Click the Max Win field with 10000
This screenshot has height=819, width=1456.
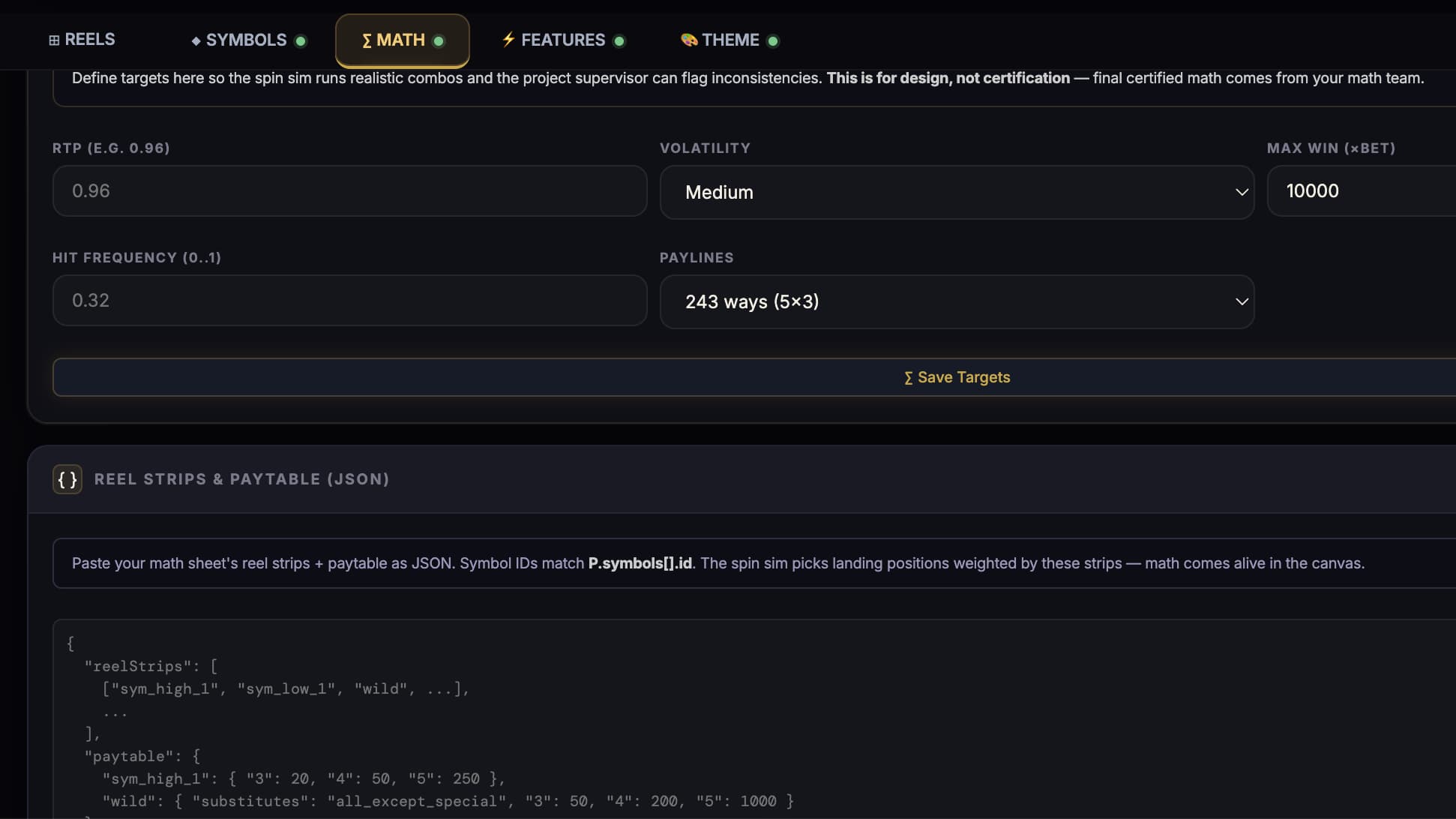tap(1361, 190)
